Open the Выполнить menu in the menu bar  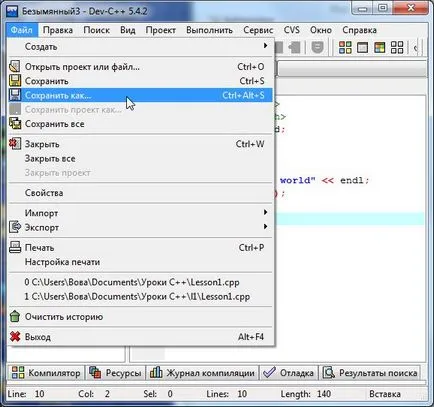(209, 30)
